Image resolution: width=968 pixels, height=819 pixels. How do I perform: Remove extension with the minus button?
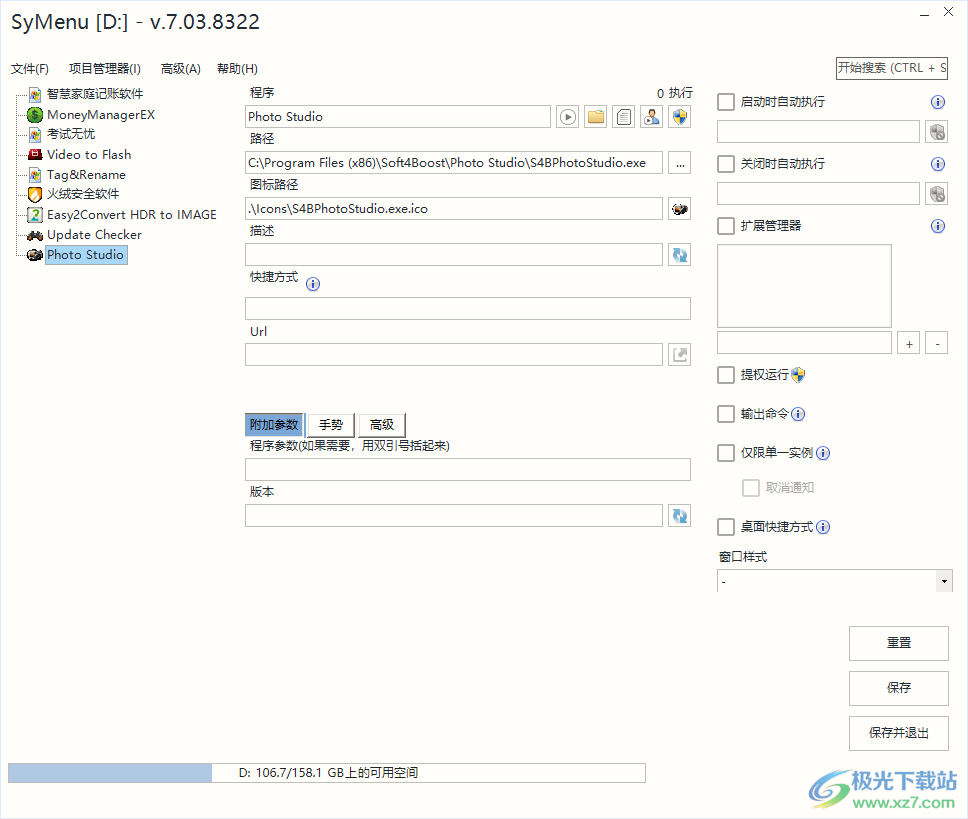coord(937,343)
